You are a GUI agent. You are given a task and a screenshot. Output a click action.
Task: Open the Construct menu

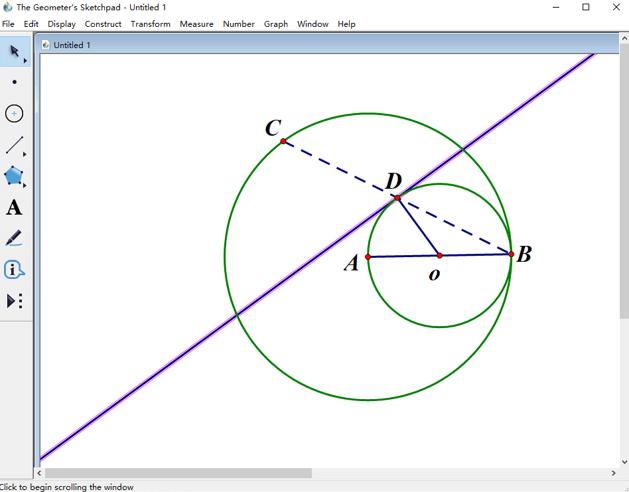(x=103, y=24)
